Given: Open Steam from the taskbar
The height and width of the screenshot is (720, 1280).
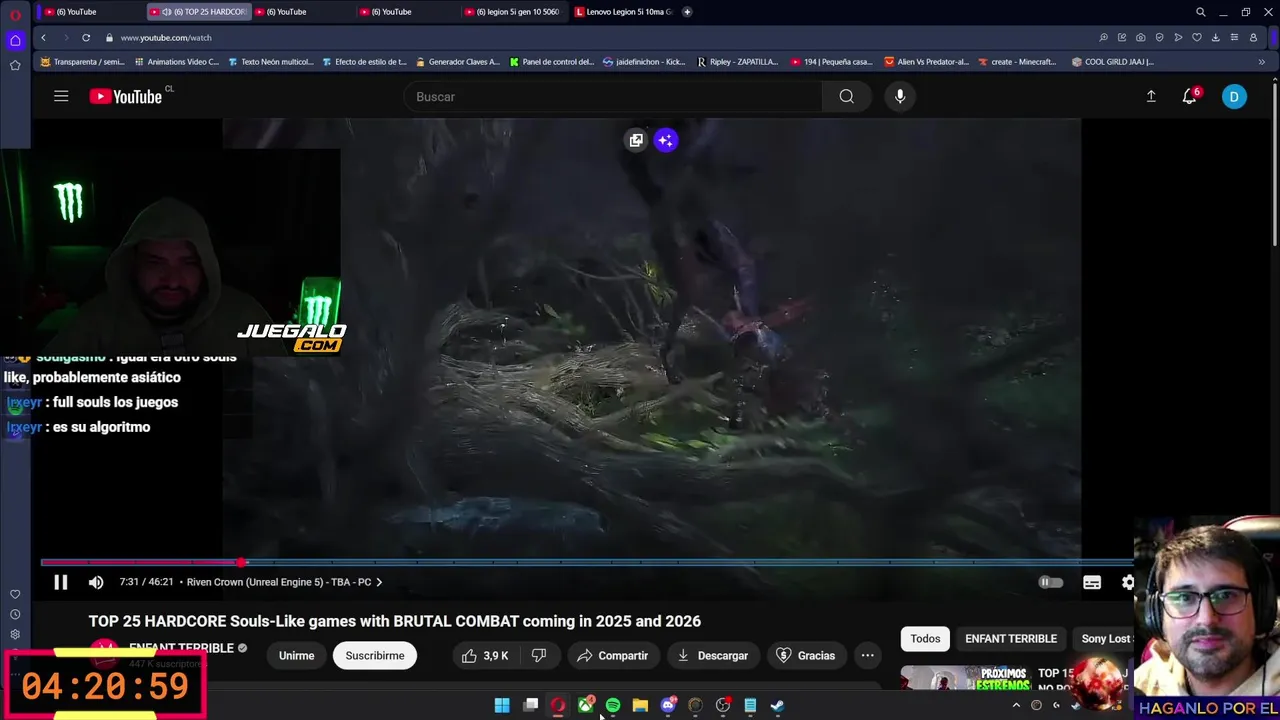Looking at the screenshot, I should point(777,705).
